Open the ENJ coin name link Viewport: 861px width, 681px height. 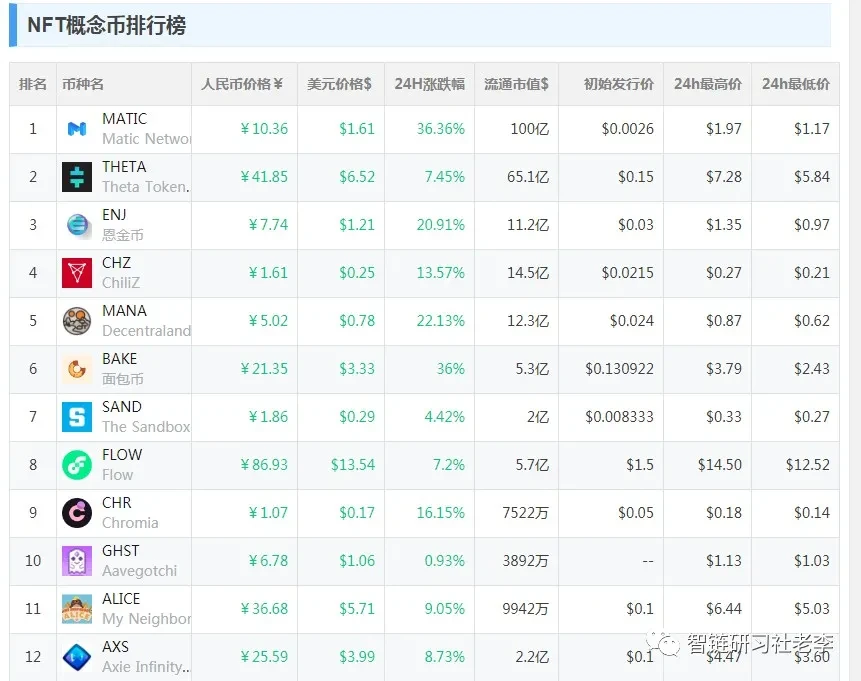point(114,215)
